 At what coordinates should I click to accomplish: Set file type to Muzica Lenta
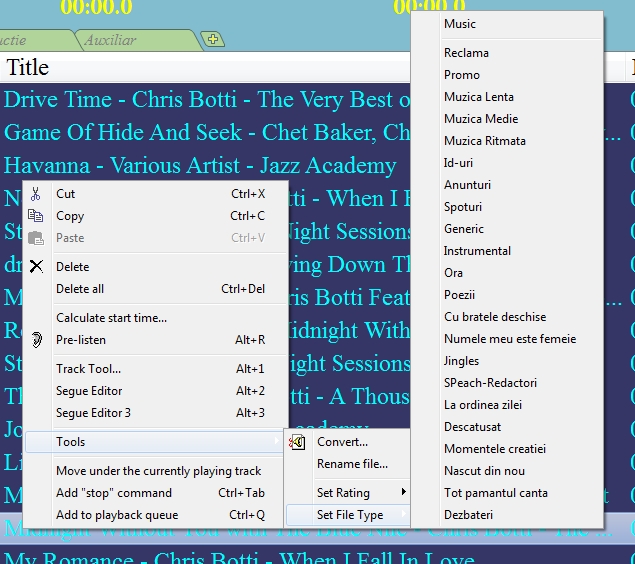coord(507,97)
